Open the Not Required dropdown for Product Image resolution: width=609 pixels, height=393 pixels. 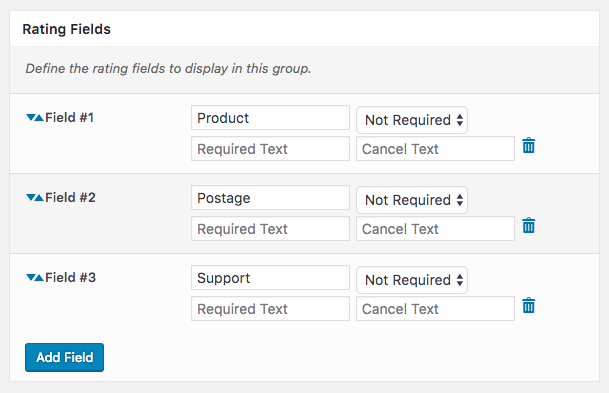tap(412, 120)
